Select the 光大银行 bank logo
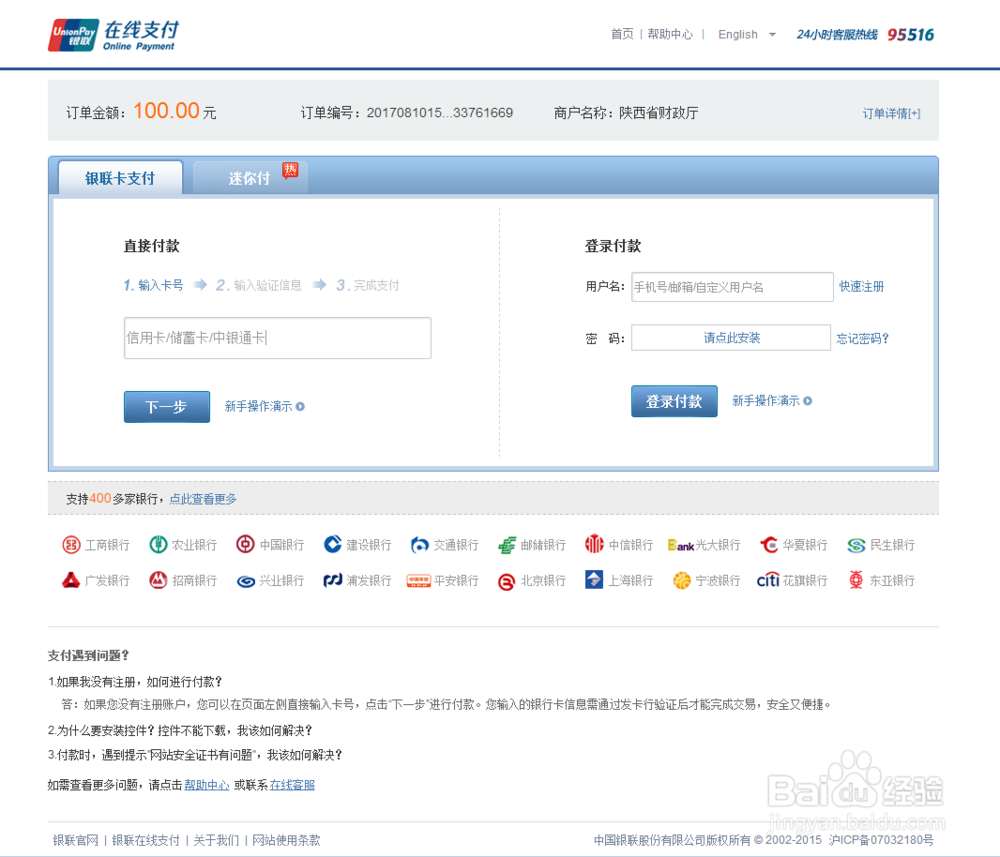The height and width of the screenshot is (857, 1000). click(681, 545)
